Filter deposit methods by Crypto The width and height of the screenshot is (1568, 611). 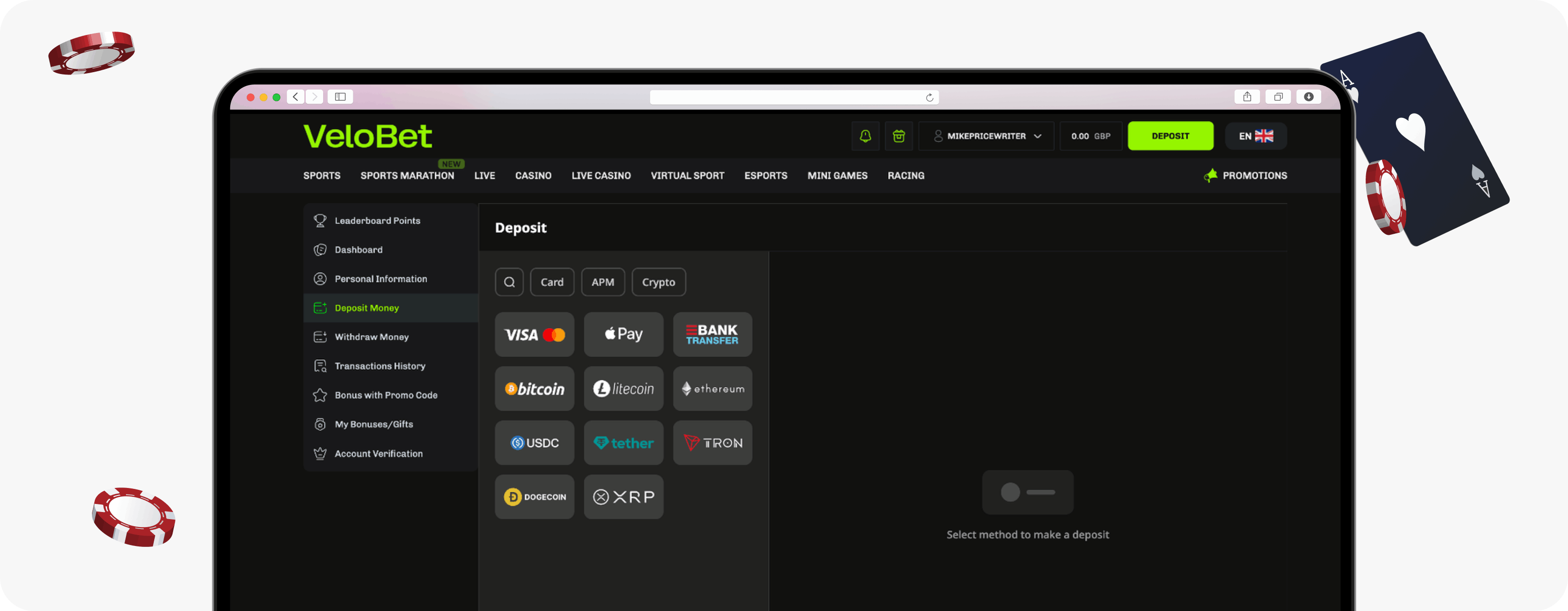659,282
